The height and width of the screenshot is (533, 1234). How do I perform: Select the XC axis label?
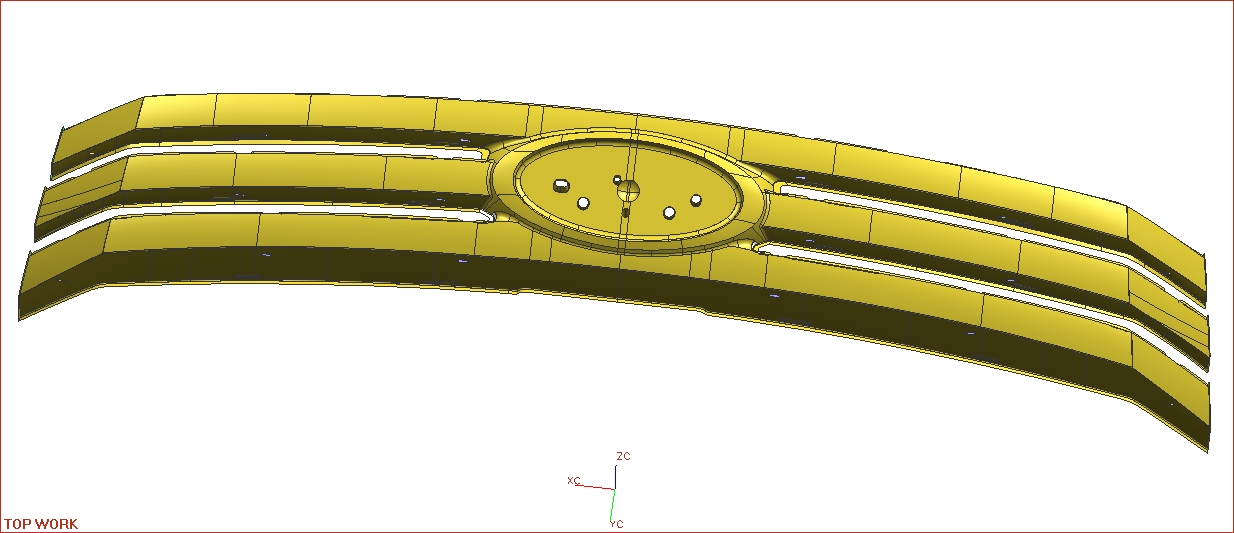(x=574, y=481)
